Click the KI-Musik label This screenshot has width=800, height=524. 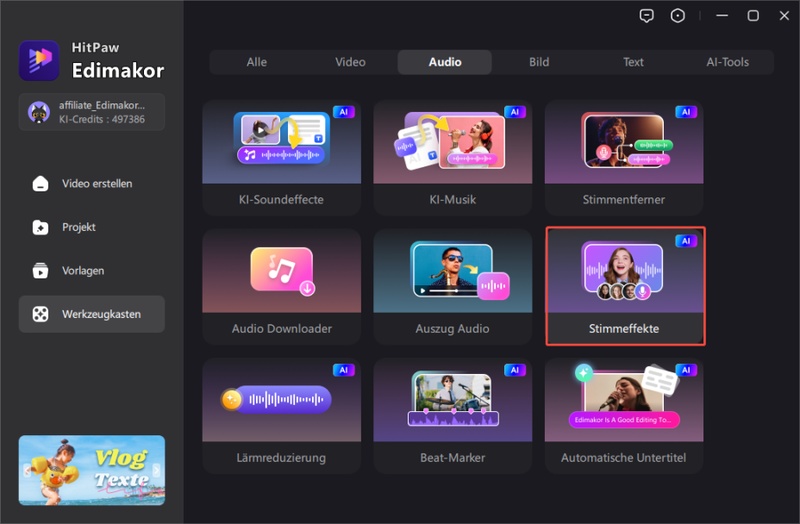point(453,199)
